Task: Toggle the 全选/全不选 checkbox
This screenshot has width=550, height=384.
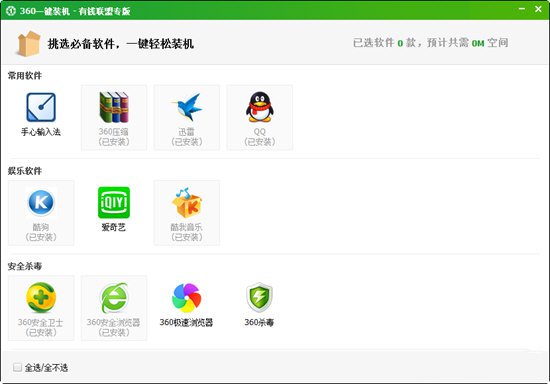Action: (x=17, y=367)
